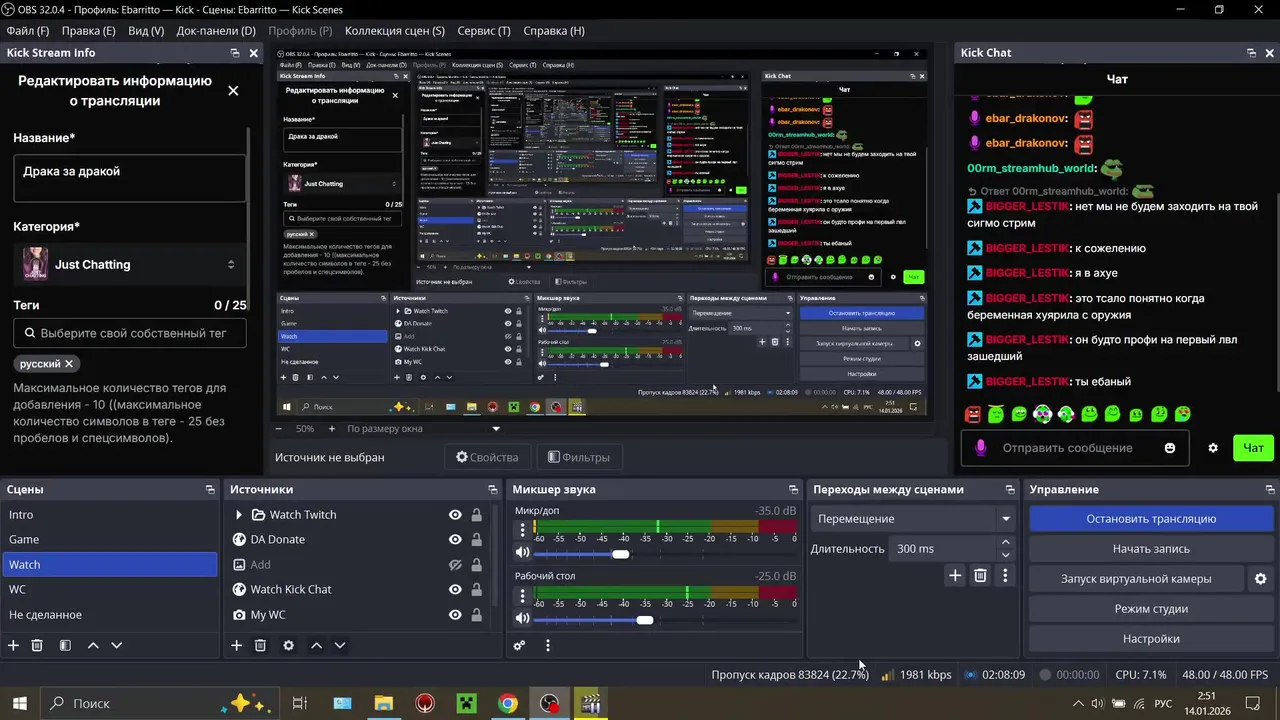The image size is (1280, 720).
Task: Open the Коллекция сцен (S) menu
Action: coord(394,31)
